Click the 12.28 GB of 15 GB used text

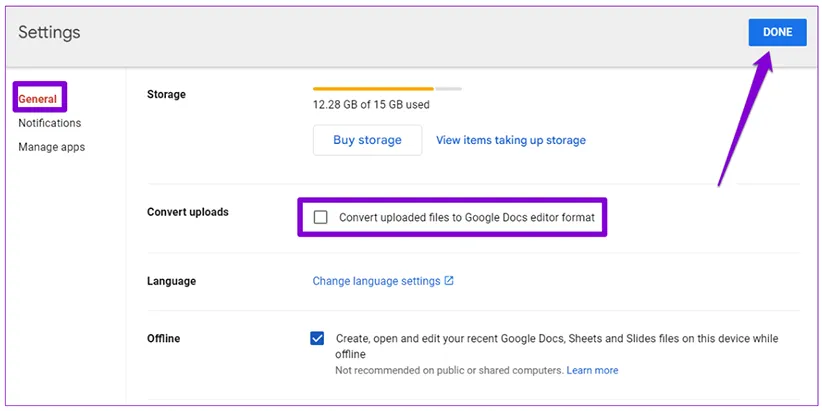click(x=371, y=104)
